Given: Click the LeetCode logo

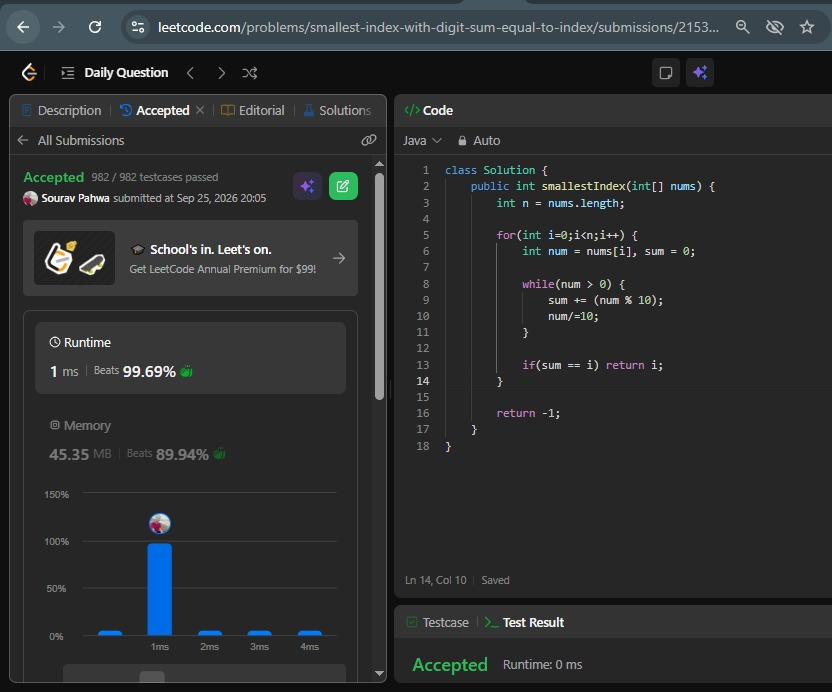Looking at the screenshot, I should coord(29,73).
